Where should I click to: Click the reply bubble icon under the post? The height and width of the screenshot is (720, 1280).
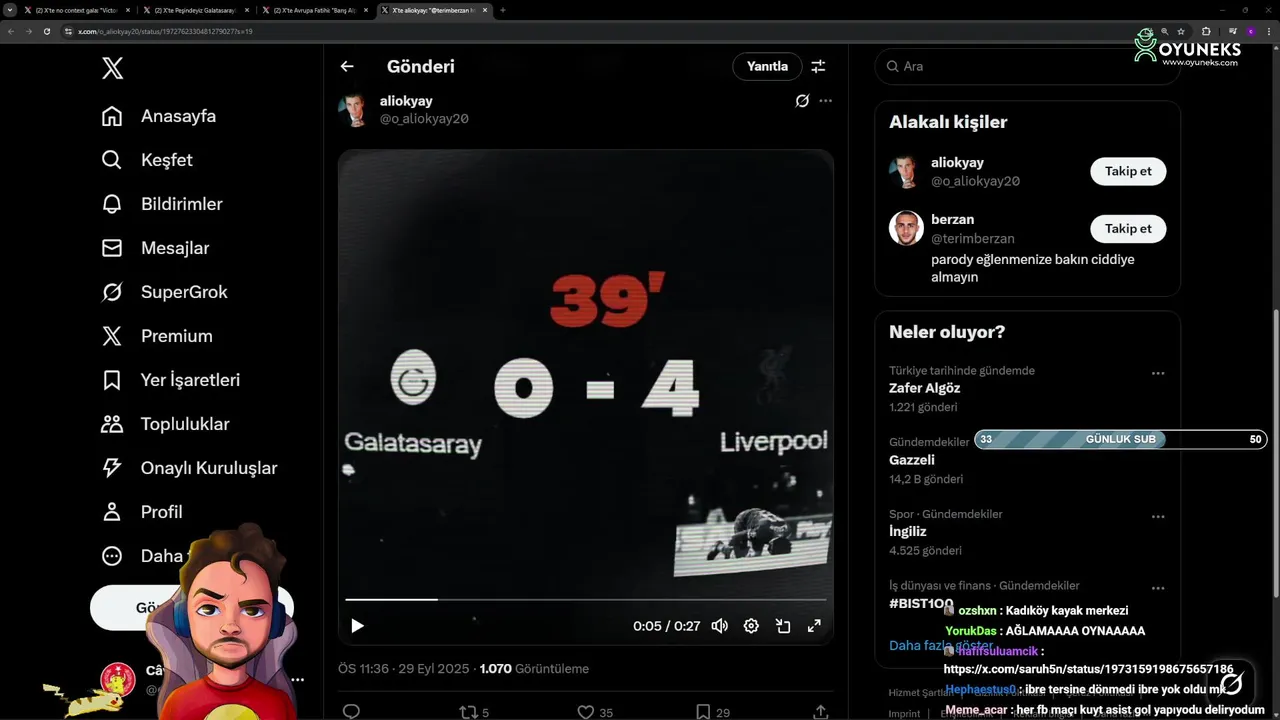(x=351, y=712)
